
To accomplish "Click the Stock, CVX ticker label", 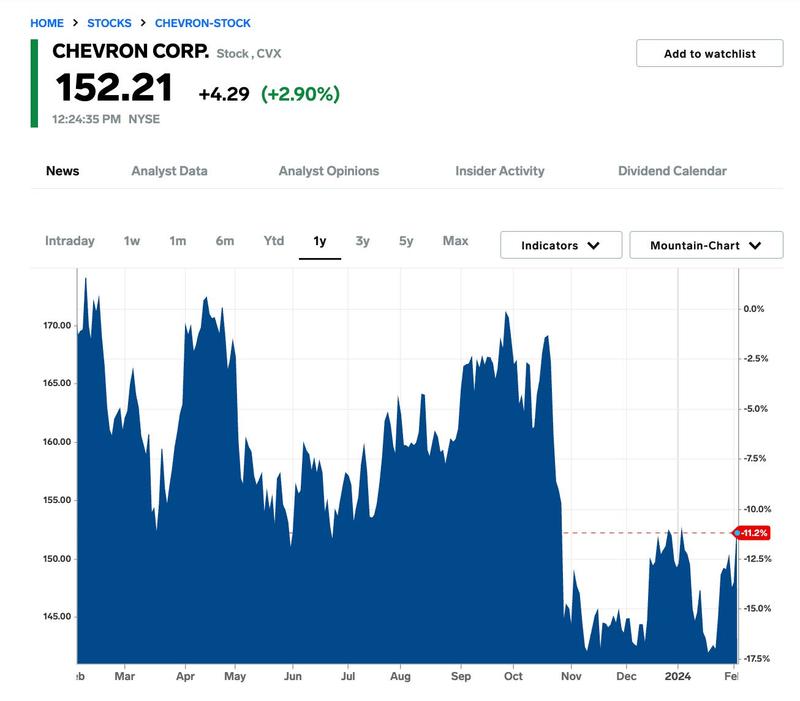I will (x=248, y=54).
